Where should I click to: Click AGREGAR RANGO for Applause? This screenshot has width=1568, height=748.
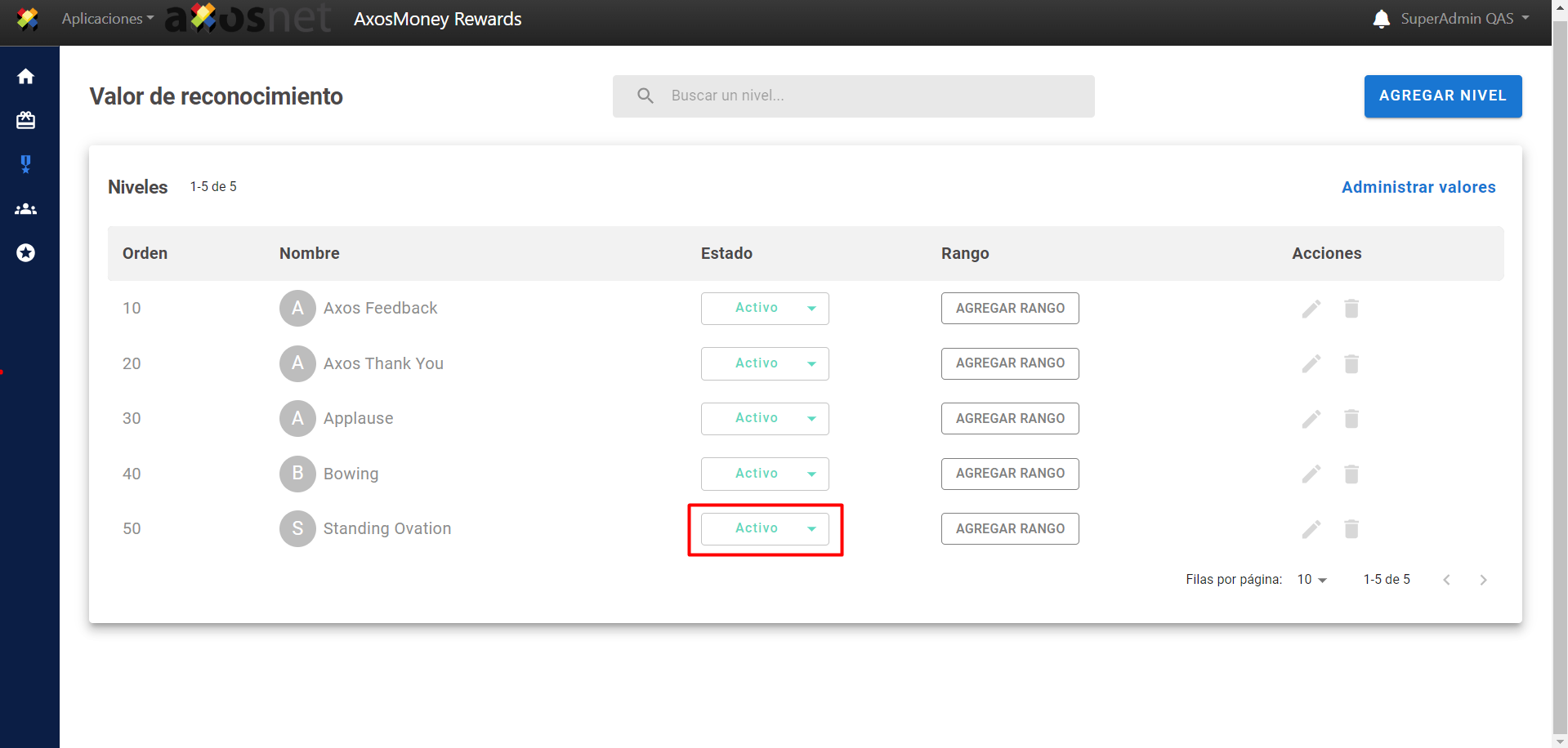[1009, 419]
